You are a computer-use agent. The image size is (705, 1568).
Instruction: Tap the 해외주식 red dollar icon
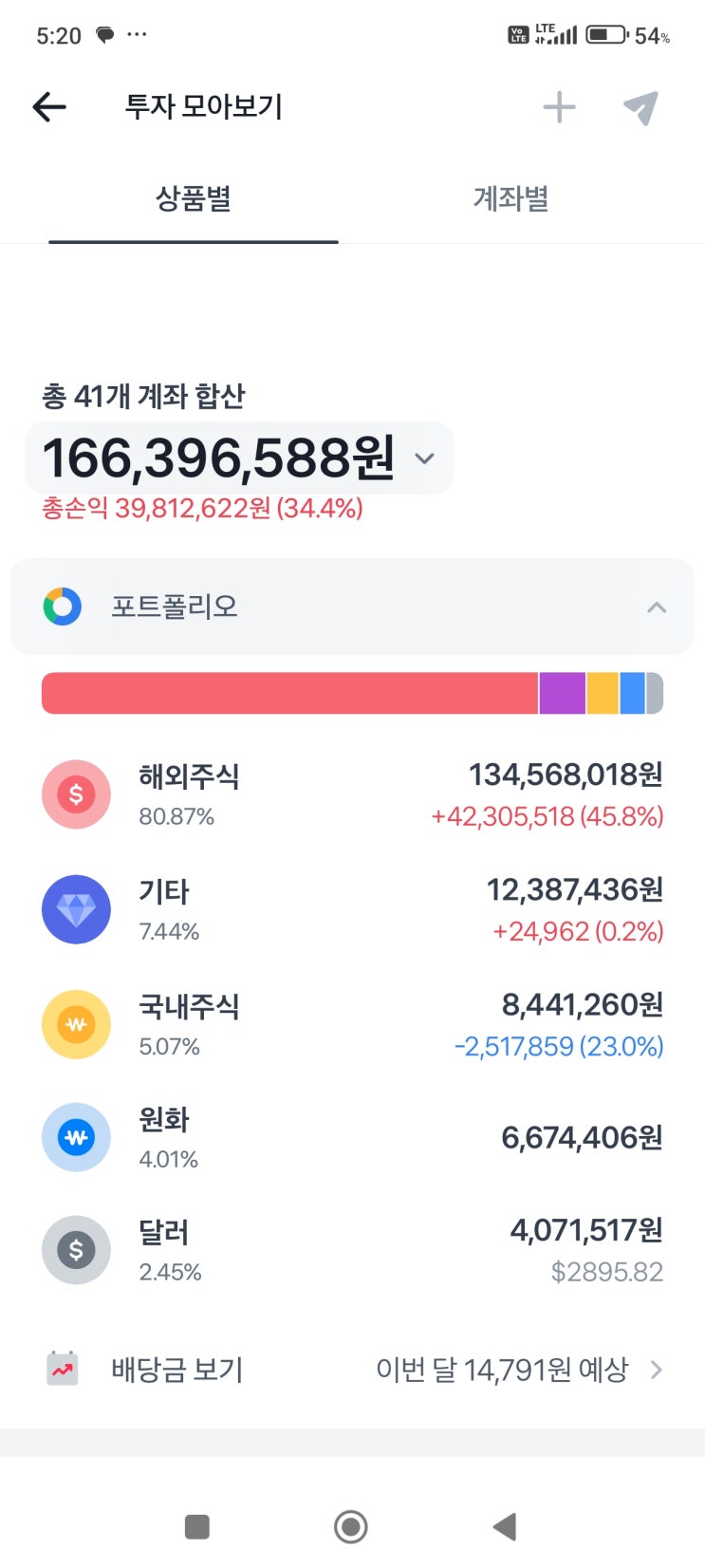coord(76,794)
